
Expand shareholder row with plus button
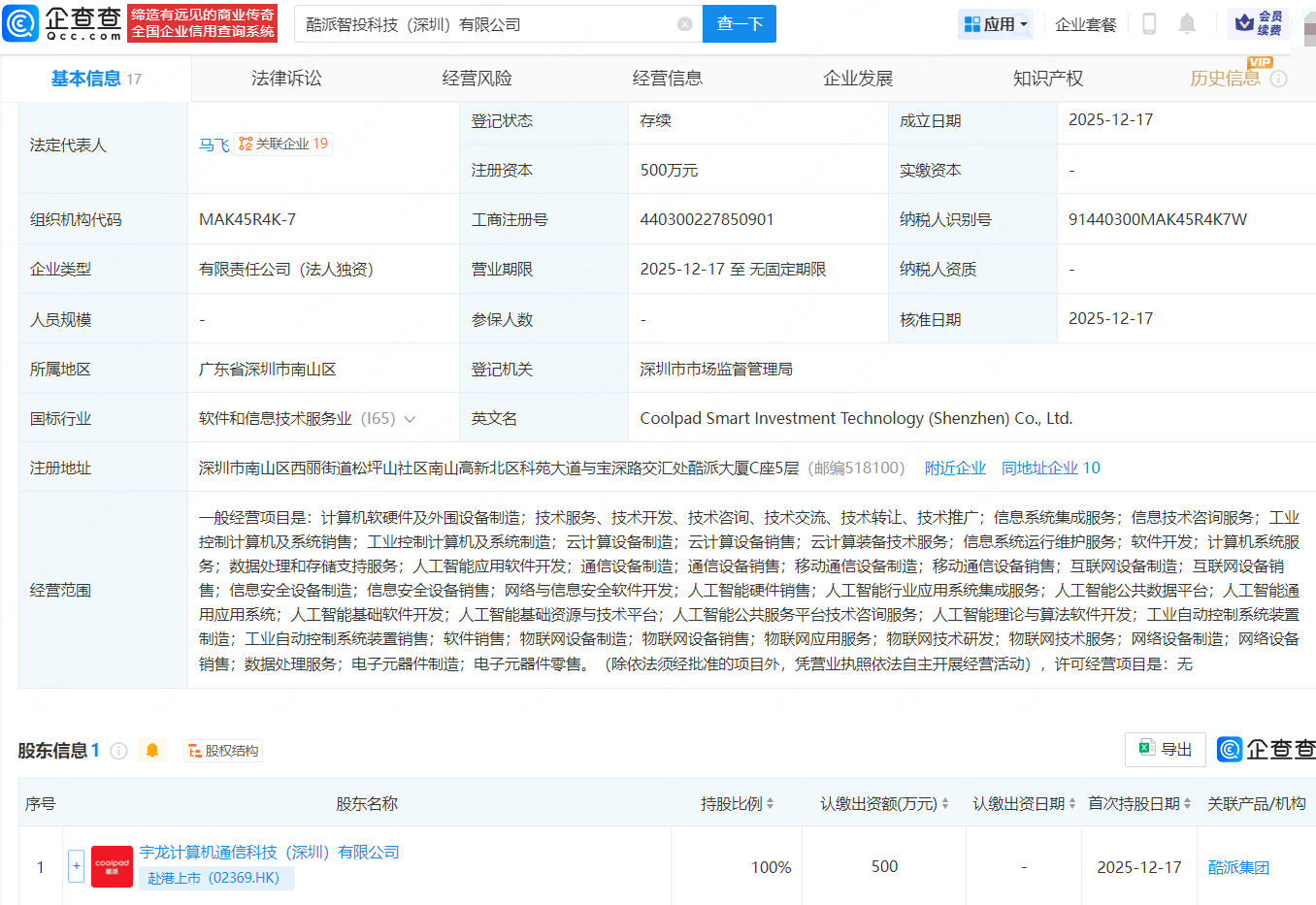tap(76, 866)
